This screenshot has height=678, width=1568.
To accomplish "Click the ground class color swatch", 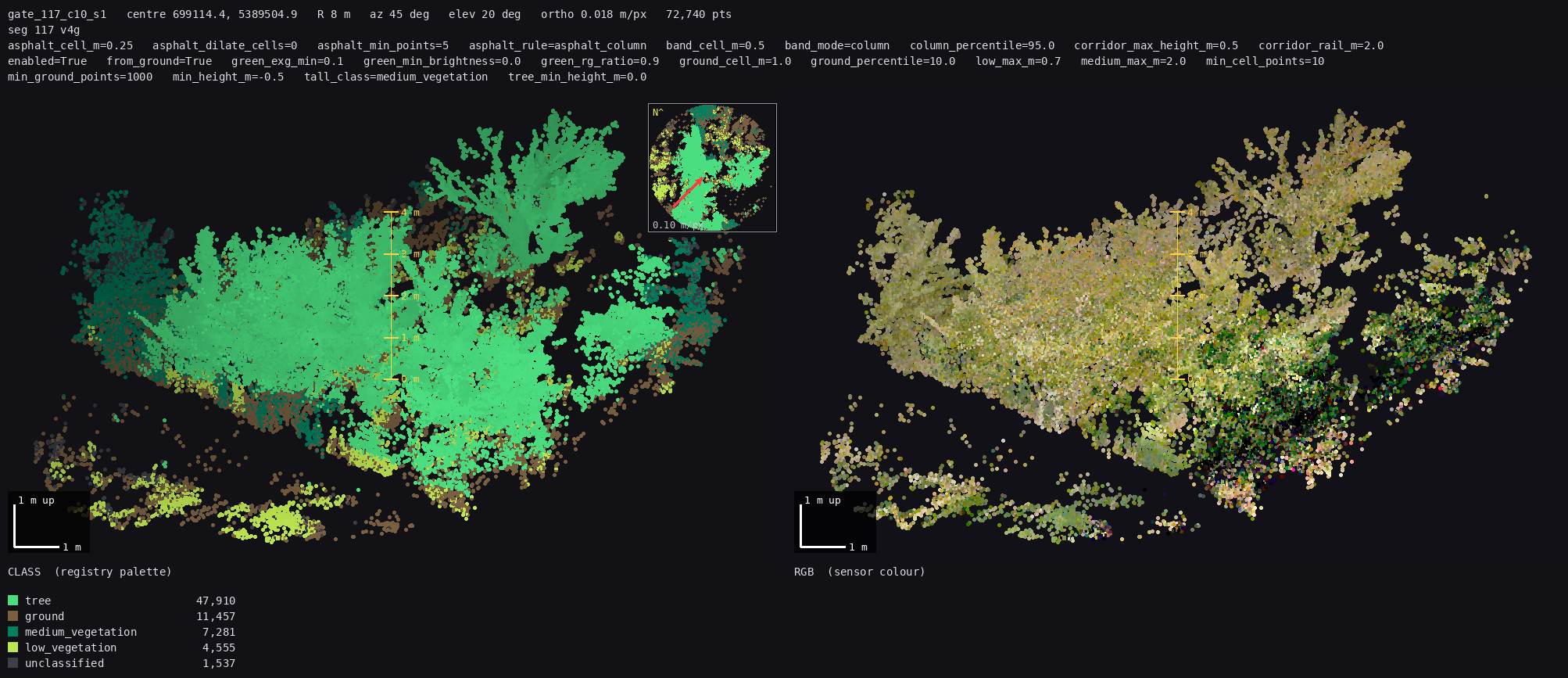I will coord(13,616).
